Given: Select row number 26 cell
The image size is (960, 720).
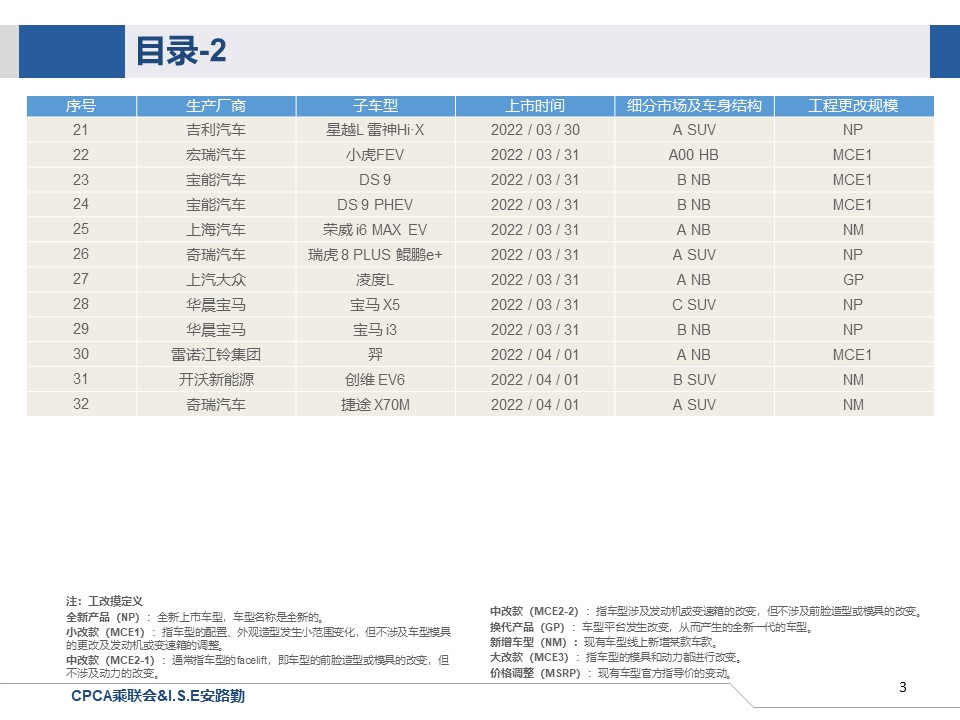Looking at the screenshot, I should pos(81,255).
